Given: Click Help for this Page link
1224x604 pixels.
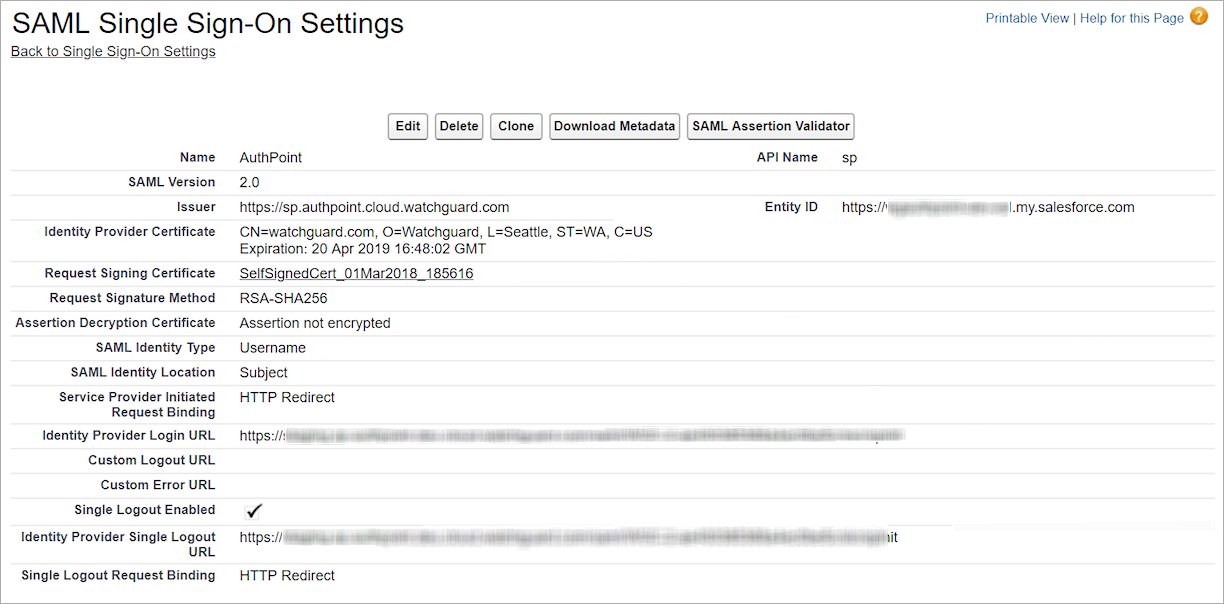Looking at the screenshot, I should click(x=1131, y=18).
